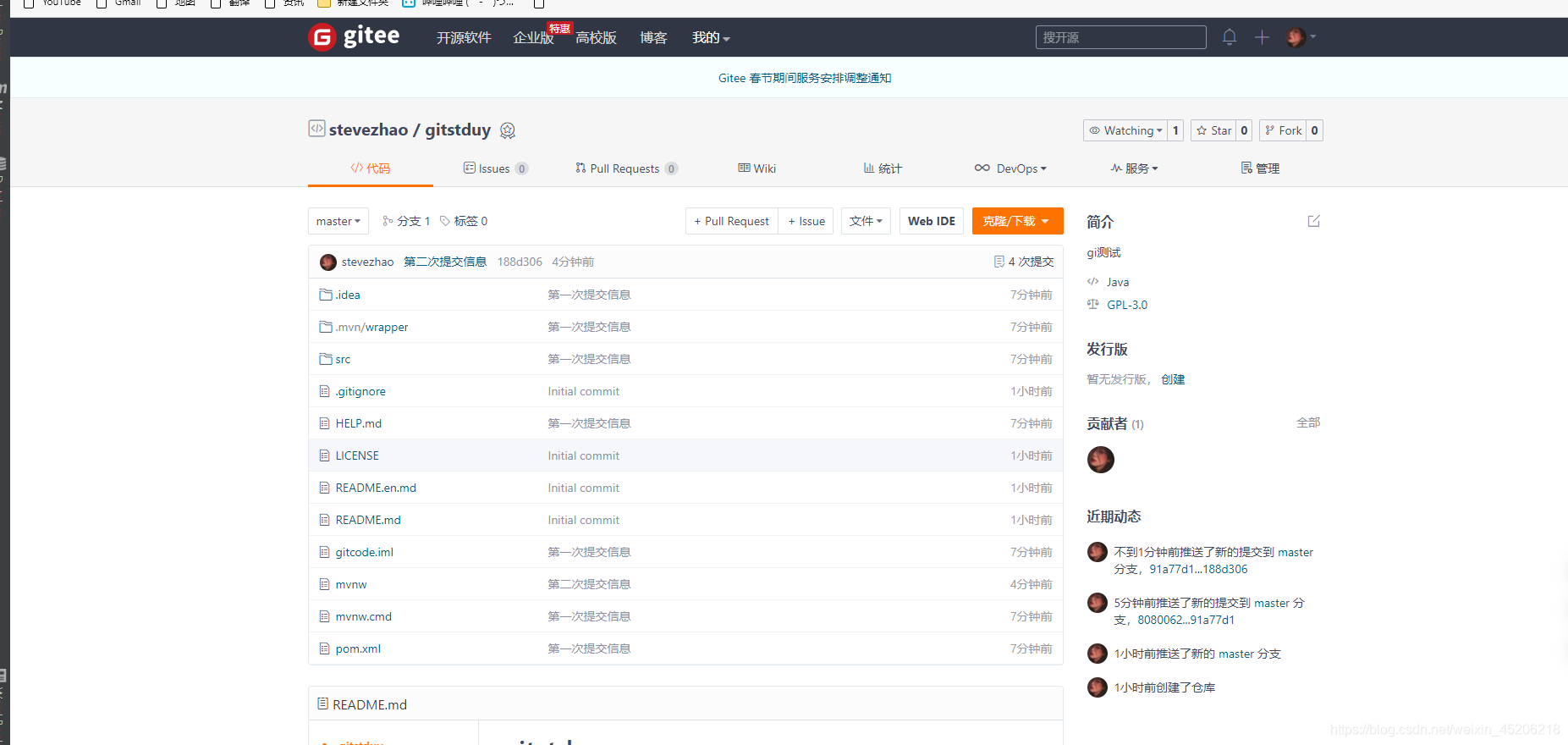Screen dimensions: 1568x745
Task: Click the .idea folder icon
Action: (326, 295)
